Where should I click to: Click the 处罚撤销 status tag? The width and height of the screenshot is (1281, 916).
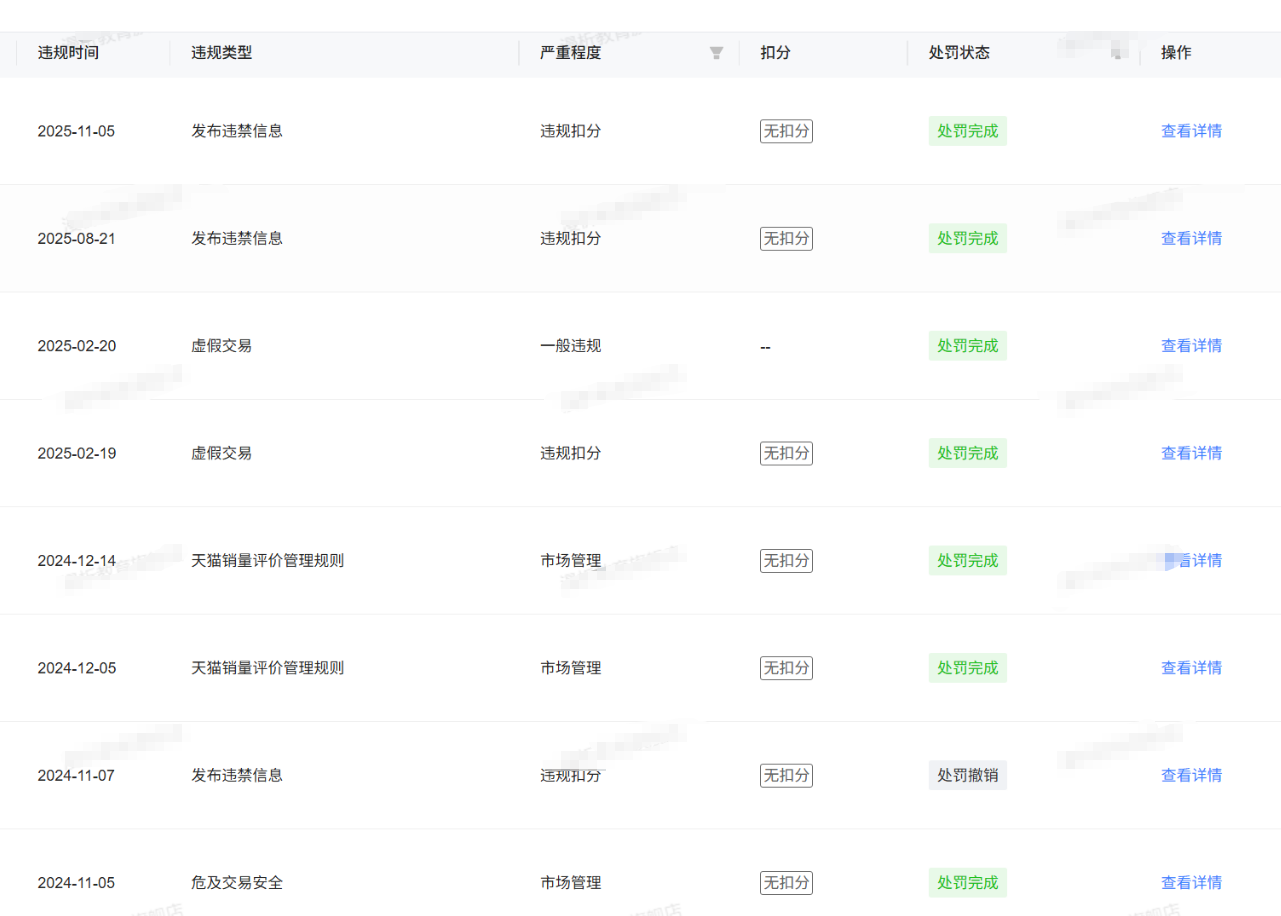pyautogui.click(x=968, y=775)
